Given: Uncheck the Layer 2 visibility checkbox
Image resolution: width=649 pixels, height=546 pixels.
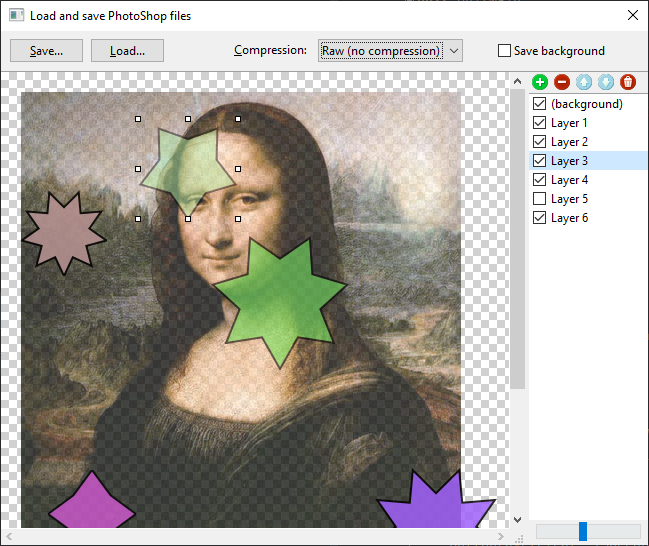Looking at the screenshot, I should [x=539, y=142].
